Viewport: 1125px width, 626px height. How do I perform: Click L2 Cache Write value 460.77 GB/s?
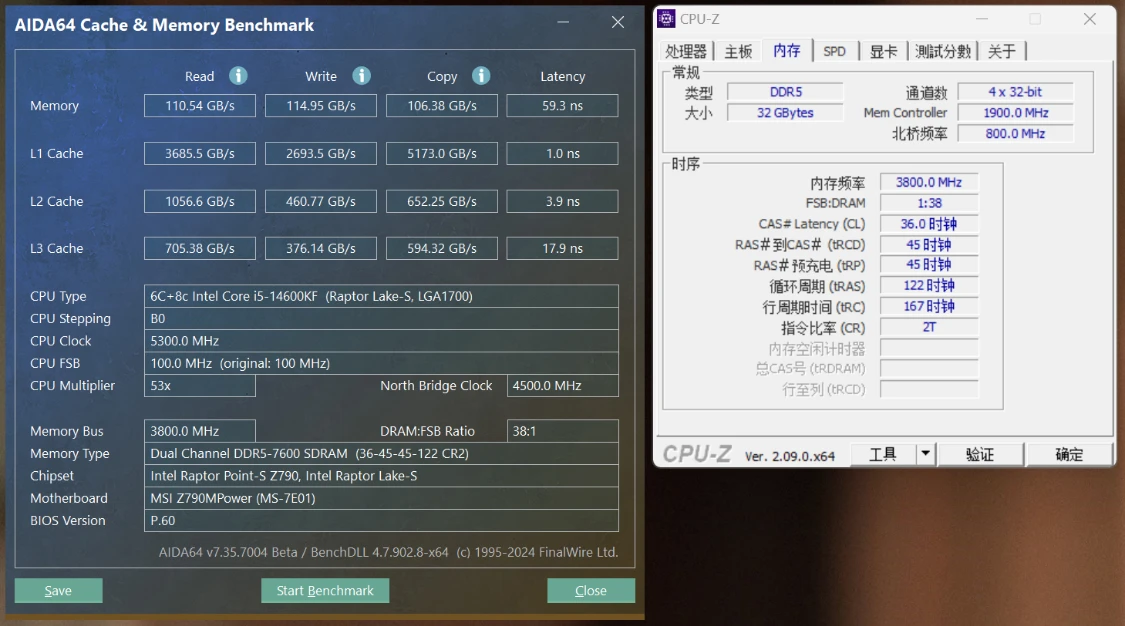[321, 201]
